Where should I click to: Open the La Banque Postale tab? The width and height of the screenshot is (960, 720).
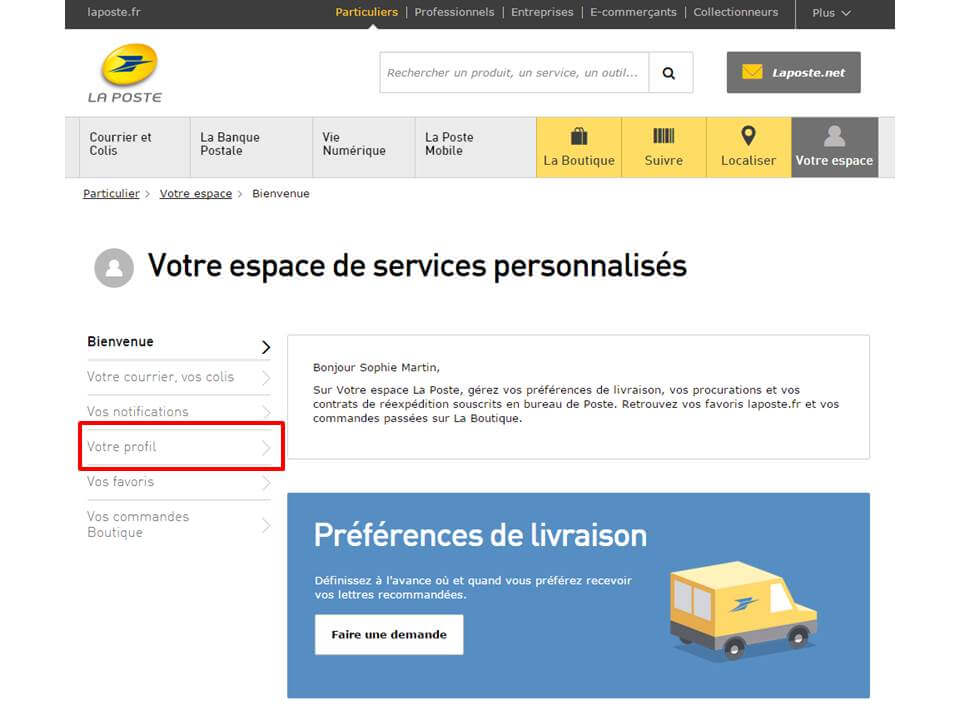pos(232,142)
